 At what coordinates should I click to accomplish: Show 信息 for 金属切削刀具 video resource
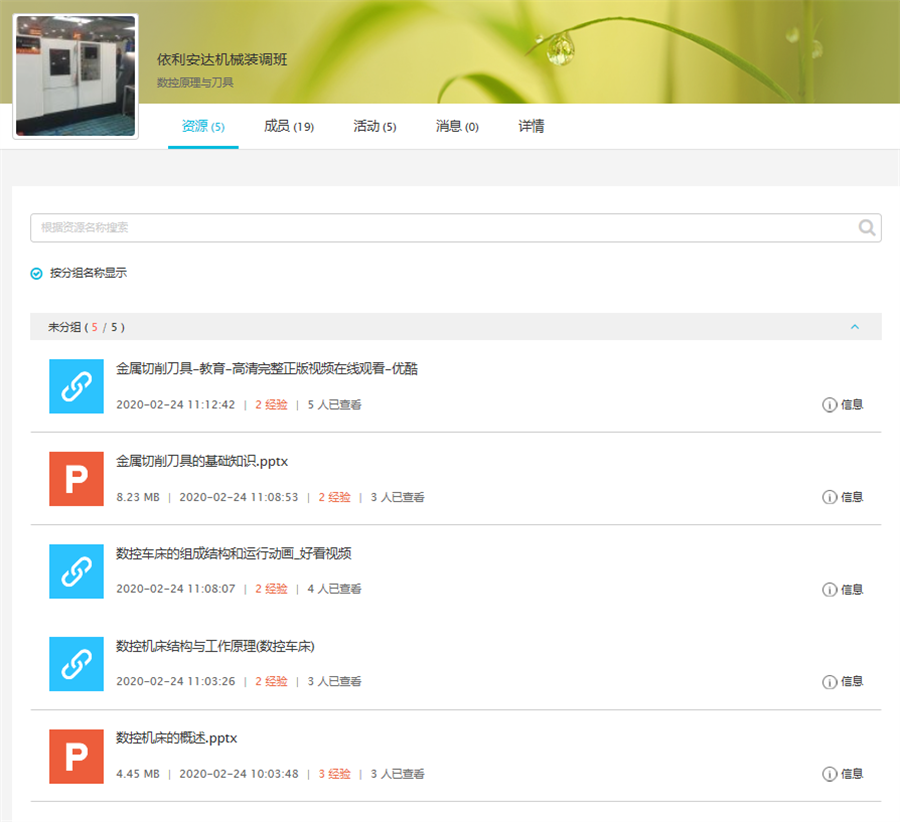(x=842, y=405)
